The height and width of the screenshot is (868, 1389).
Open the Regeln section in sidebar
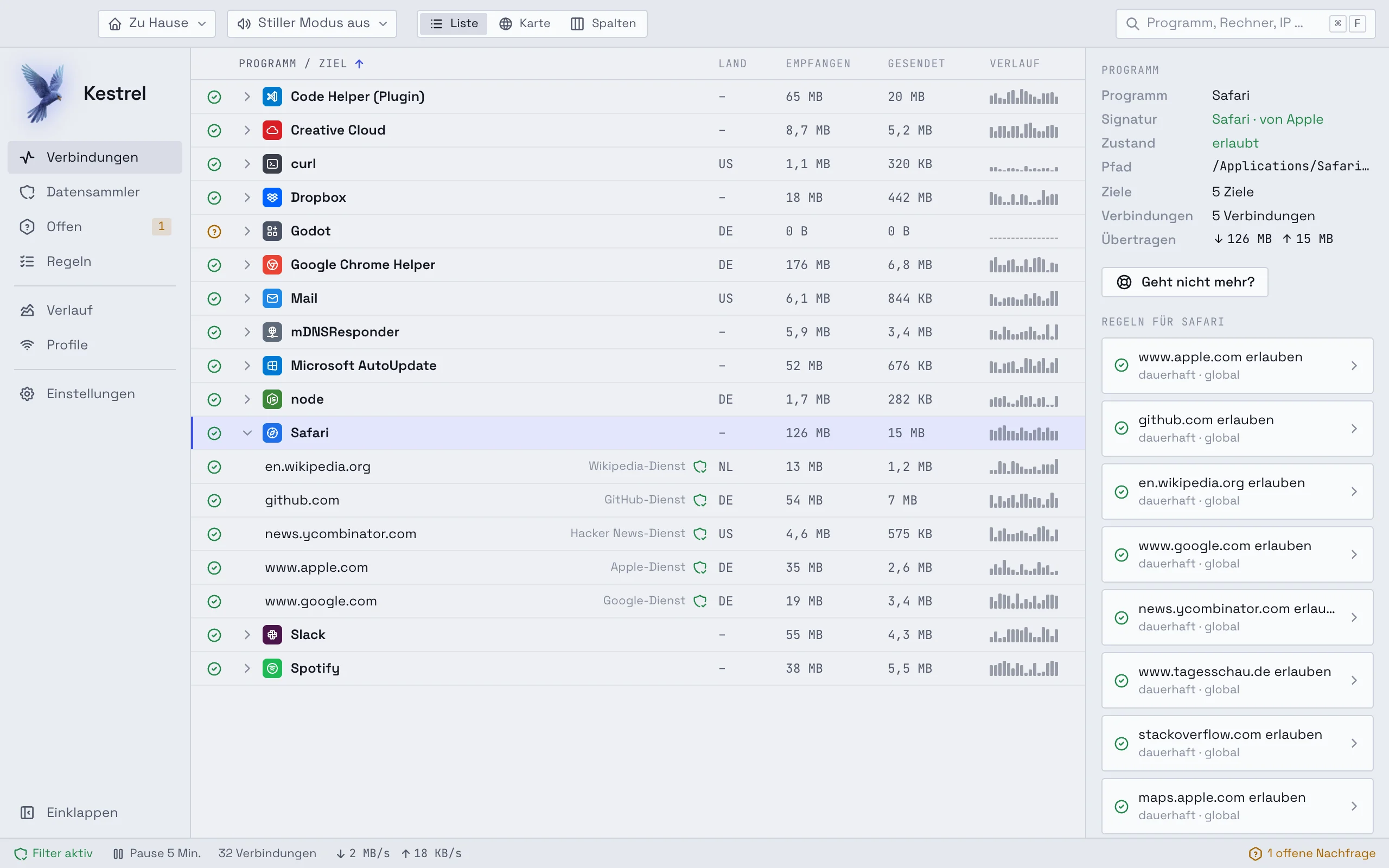[x=95, y=261]
